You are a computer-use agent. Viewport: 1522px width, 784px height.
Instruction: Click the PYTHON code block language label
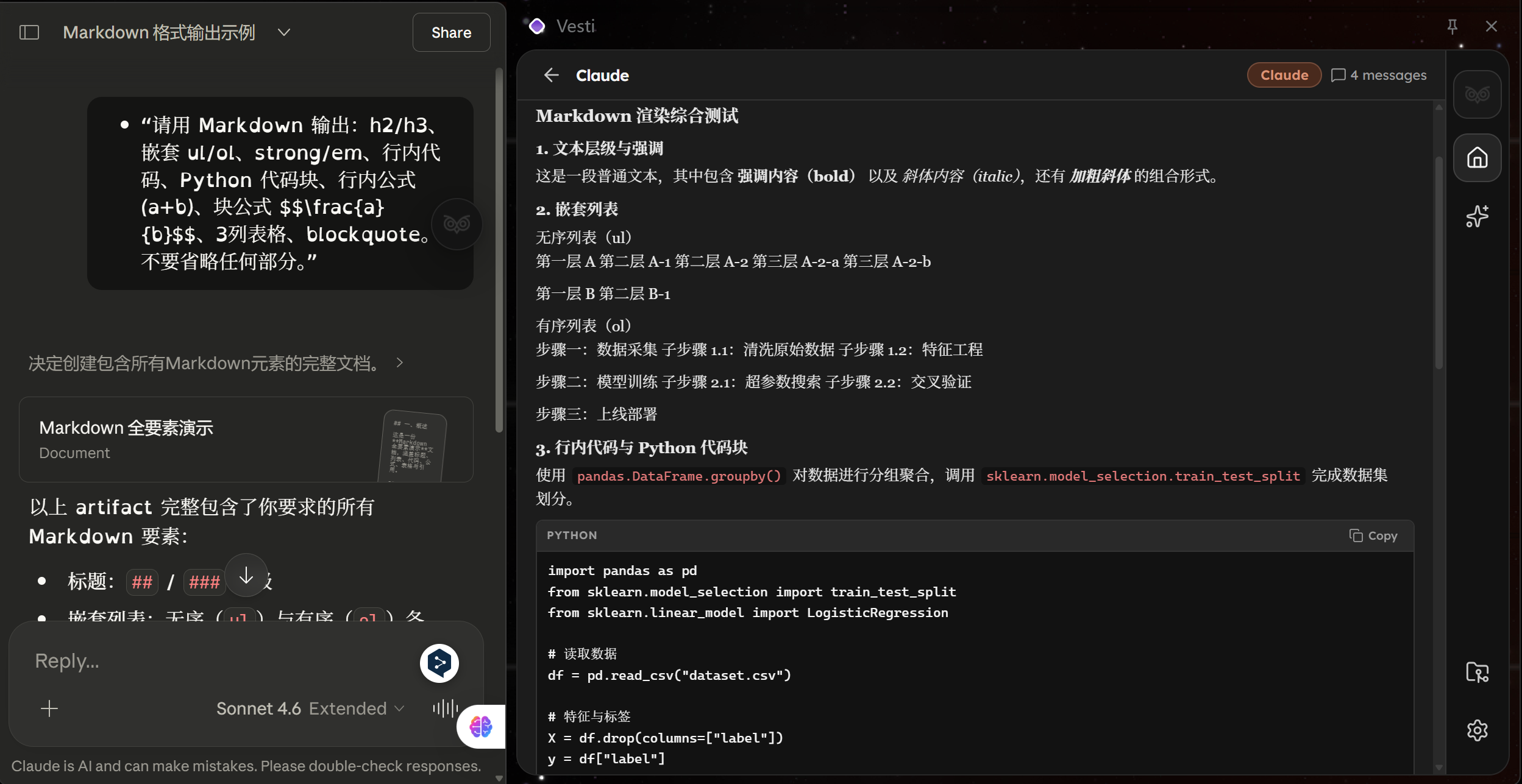(x=572, y=535)
